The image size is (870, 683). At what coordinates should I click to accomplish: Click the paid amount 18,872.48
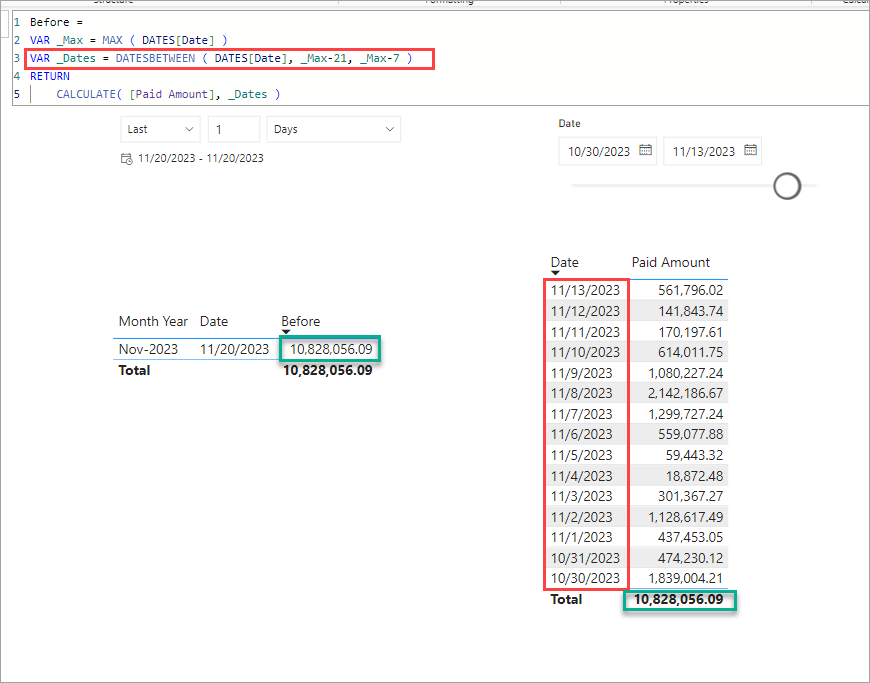[x=694, y=475]
